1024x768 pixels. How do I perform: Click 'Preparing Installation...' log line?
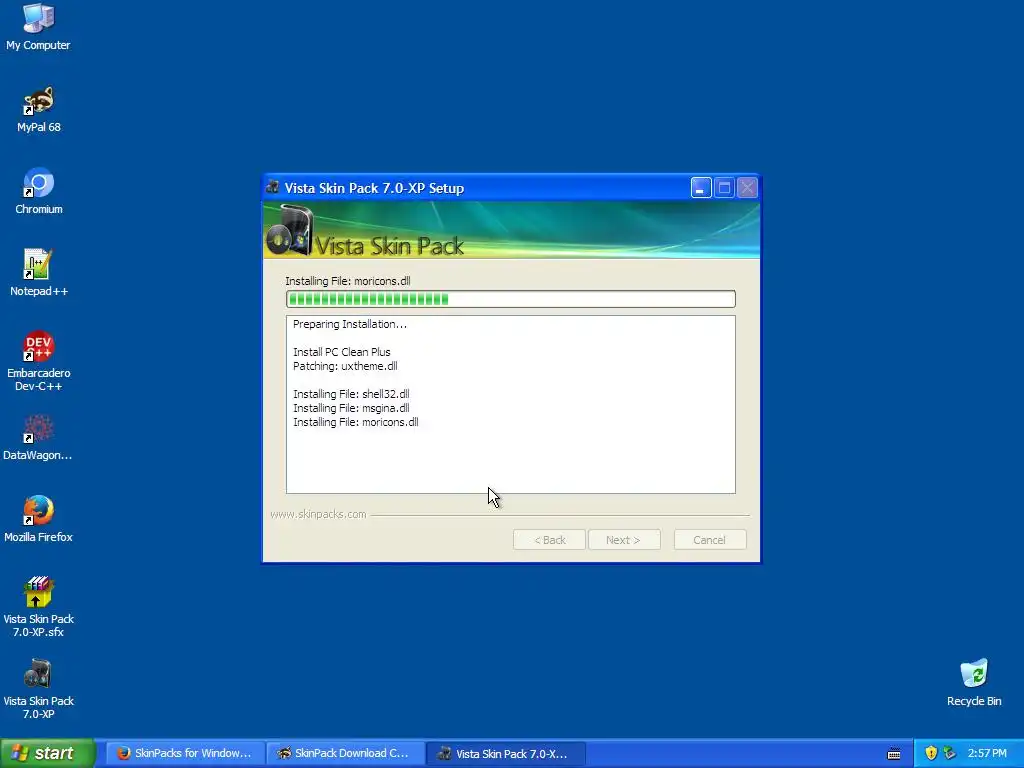point(349,325)
